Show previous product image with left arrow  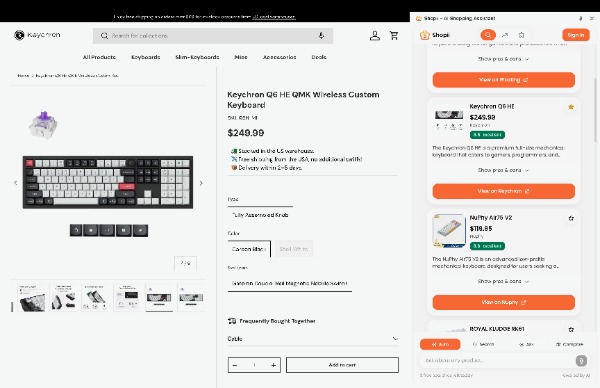point(16,183)
